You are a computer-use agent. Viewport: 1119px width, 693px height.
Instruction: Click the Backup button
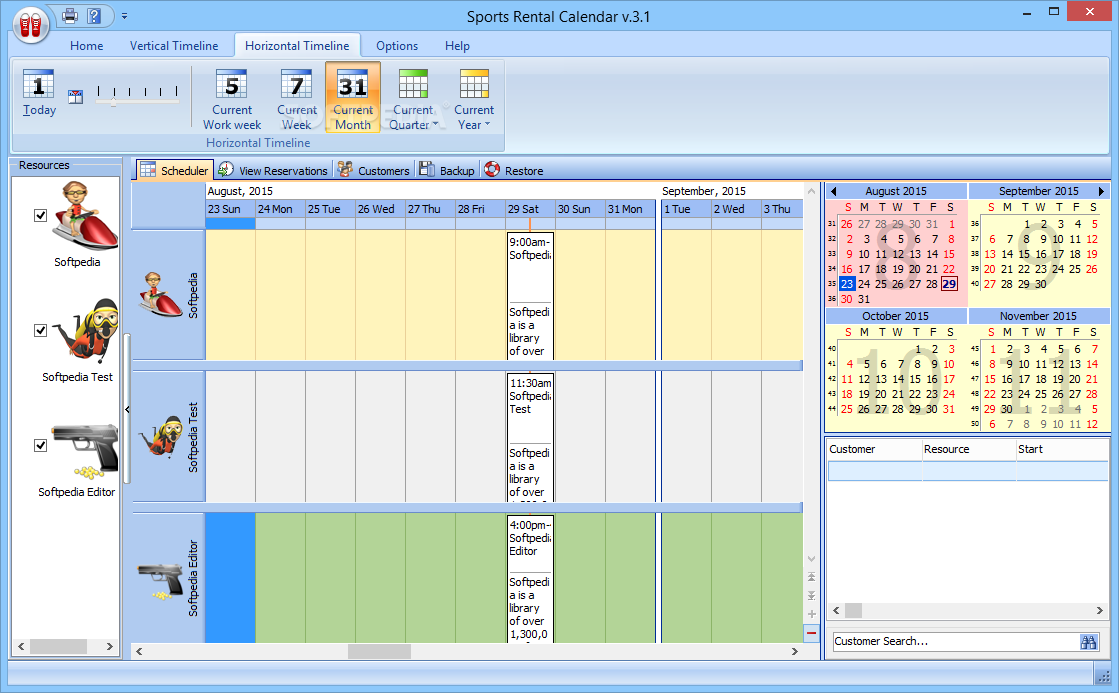pyautogui.click(x=447, y=171)
